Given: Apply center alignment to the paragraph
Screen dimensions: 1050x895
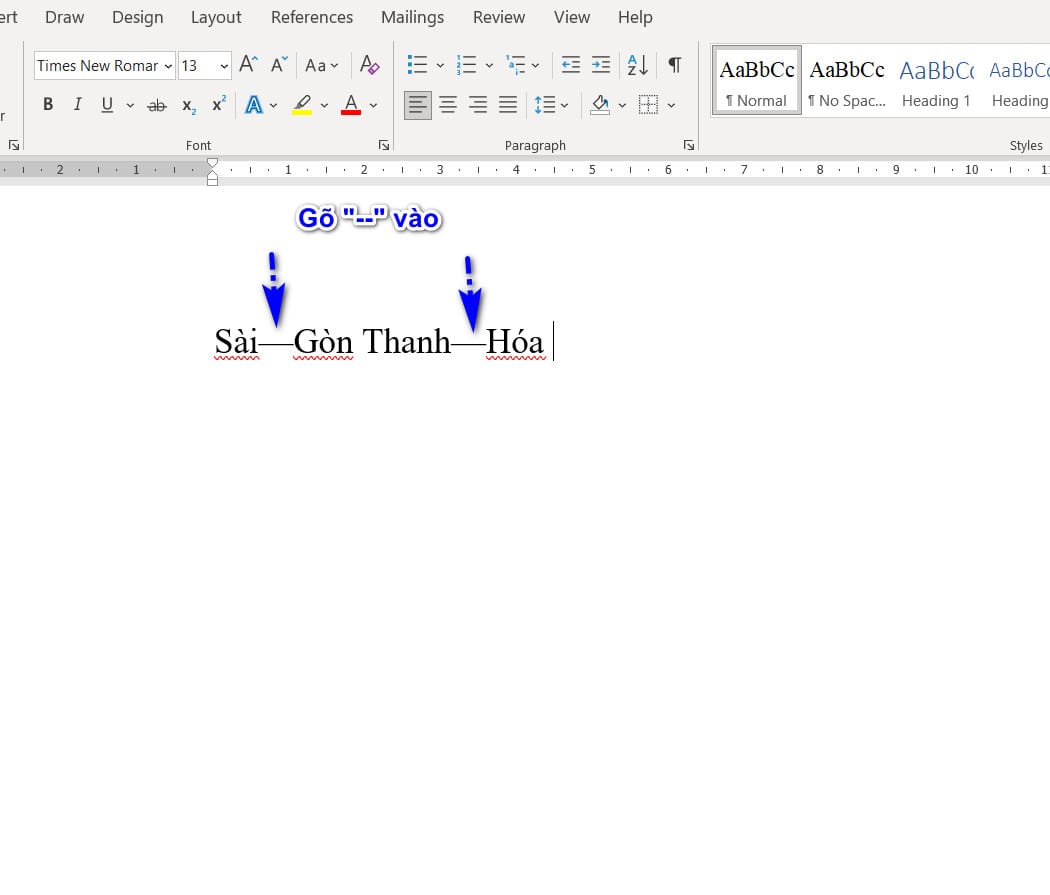Looking at the screenshot, I should tap(448, 105).
